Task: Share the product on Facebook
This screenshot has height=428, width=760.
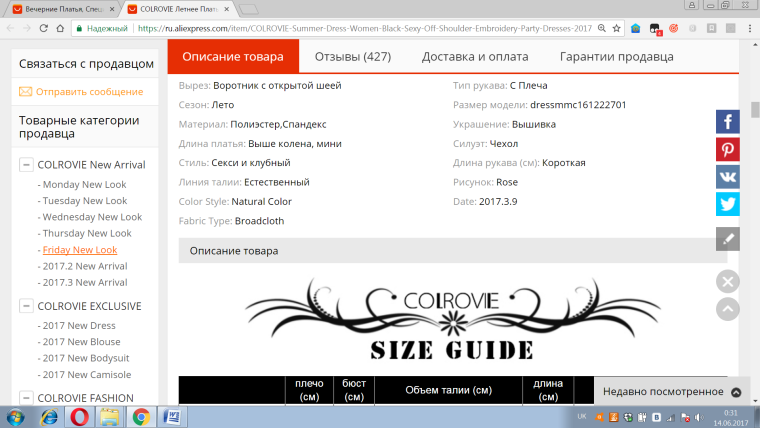Action: coord(728,122)
